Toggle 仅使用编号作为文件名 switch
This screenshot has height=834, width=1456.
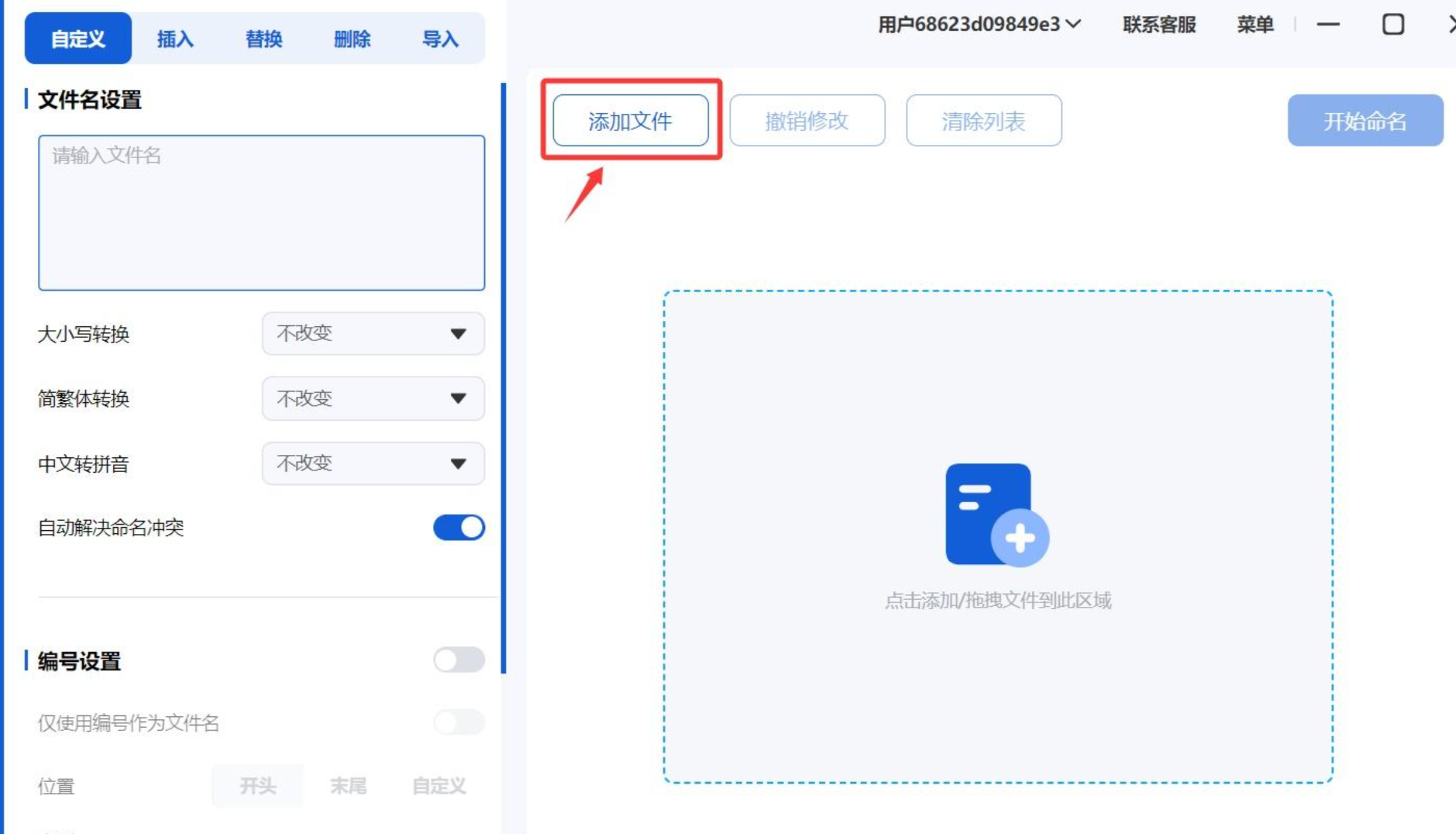pyautogui.click(x=459, y=723)
